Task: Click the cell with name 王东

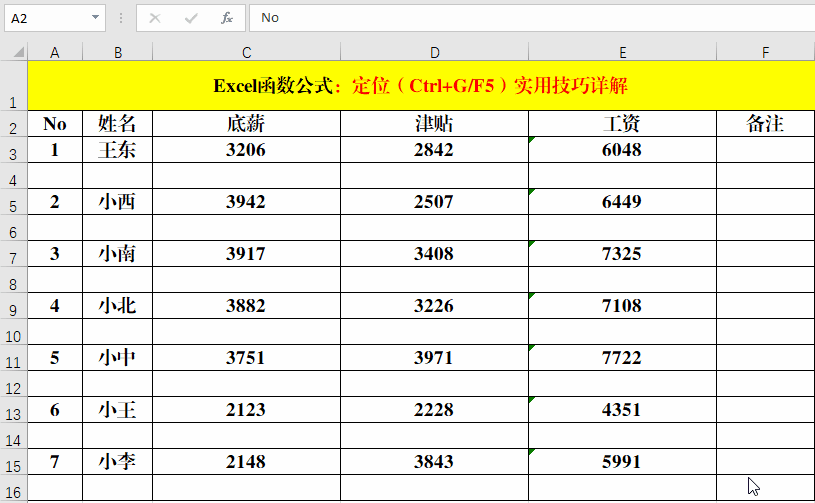Action: [x=117, y=150]
